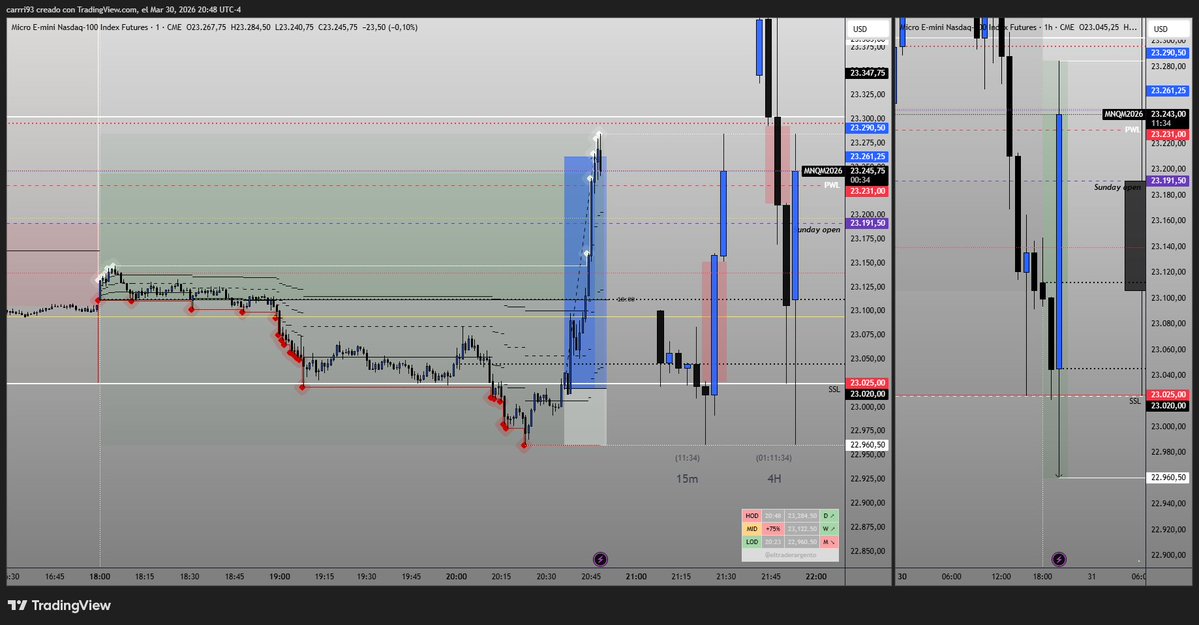Click the 31 date mark on the 1h time axis
The image size is (1199, 625).
tap(1092, 577)
